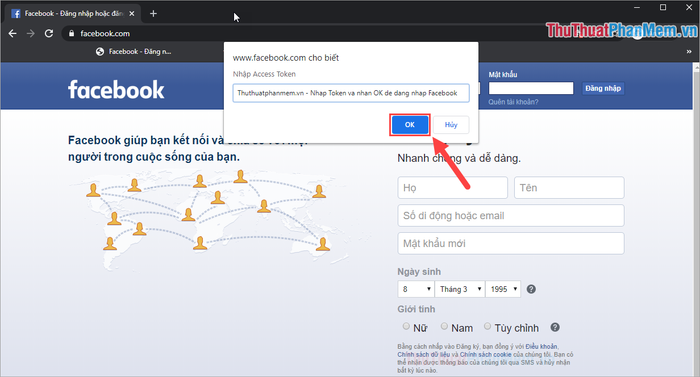The image size is (700, 377).
Task: Click the birthday help question mark icon
Action: (531, 289)
